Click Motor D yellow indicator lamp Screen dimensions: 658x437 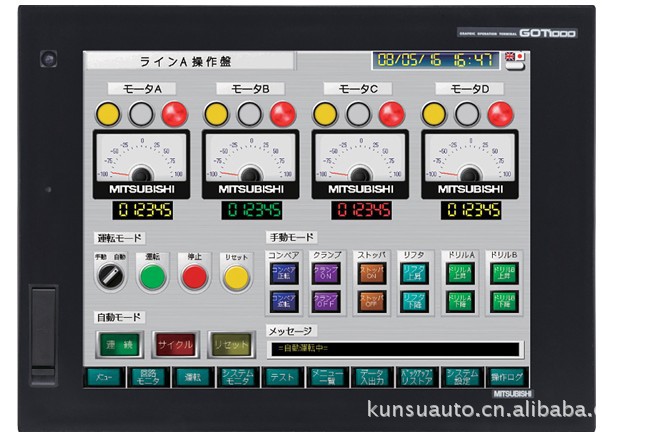coord(434,114)
